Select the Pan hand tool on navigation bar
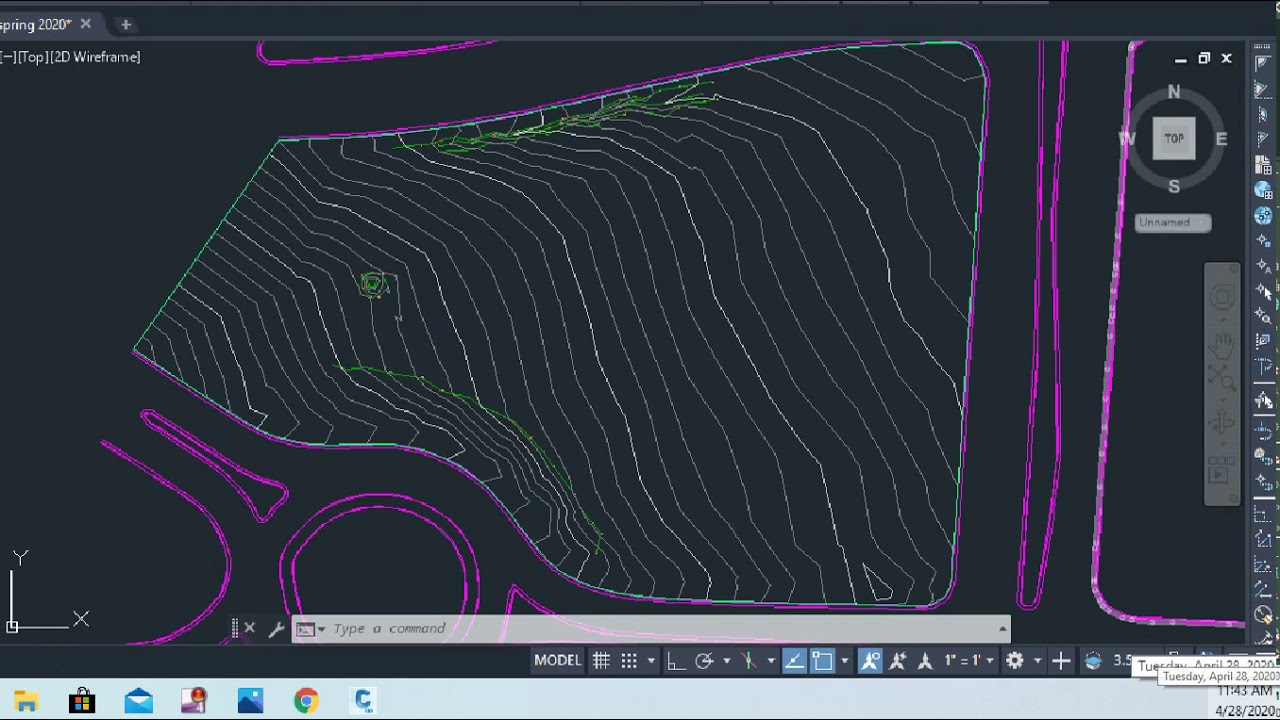Image resolution: width=1280 pixels, height=720 pixels. pyautogui.click(x=1222, y=346)
